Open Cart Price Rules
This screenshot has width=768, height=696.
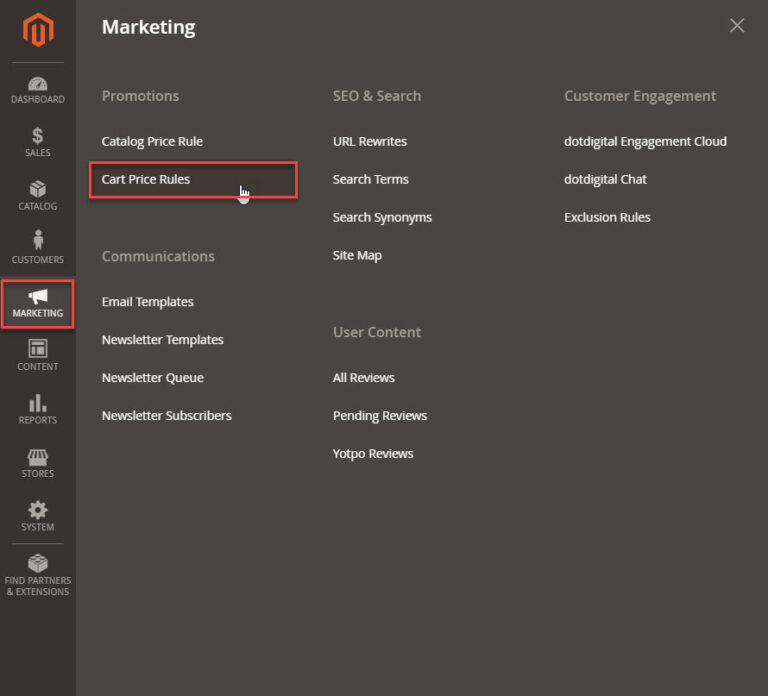pyautogui.click(x=145, y=179)
